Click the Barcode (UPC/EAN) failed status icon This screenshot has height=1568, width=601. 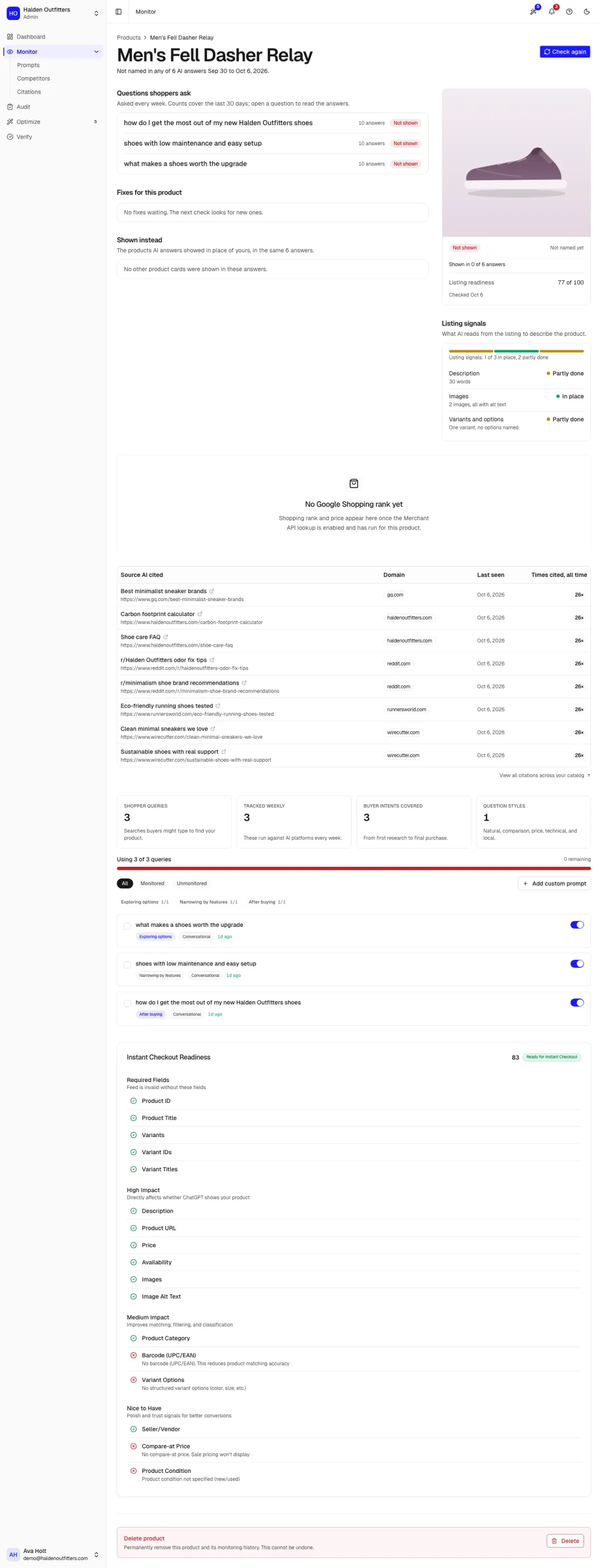click(133, 1355)
